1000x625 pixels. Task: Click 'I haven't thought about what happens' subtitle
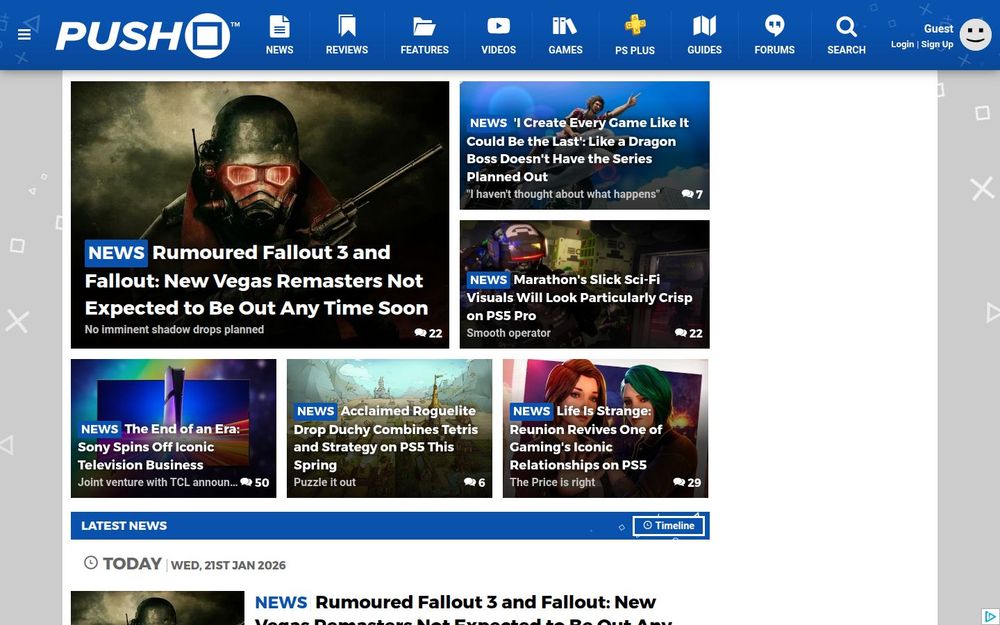coord(563,194)
